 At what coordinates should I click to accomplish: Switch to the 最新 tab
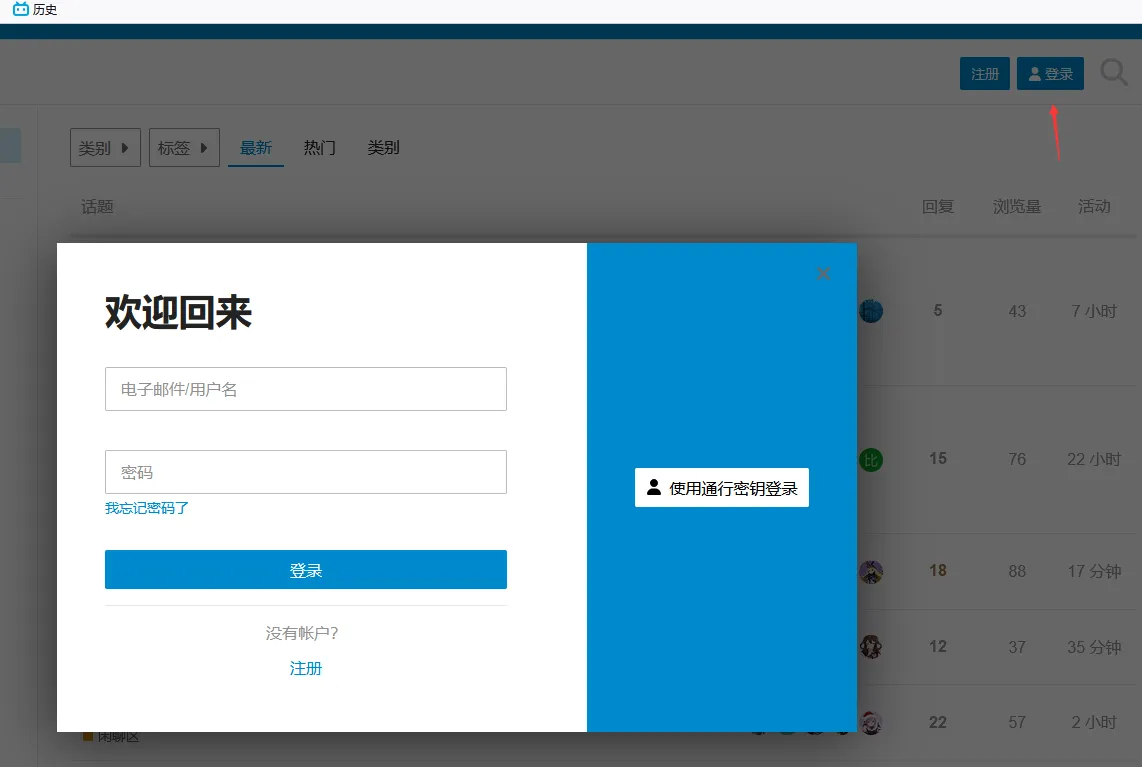[256, 148]
